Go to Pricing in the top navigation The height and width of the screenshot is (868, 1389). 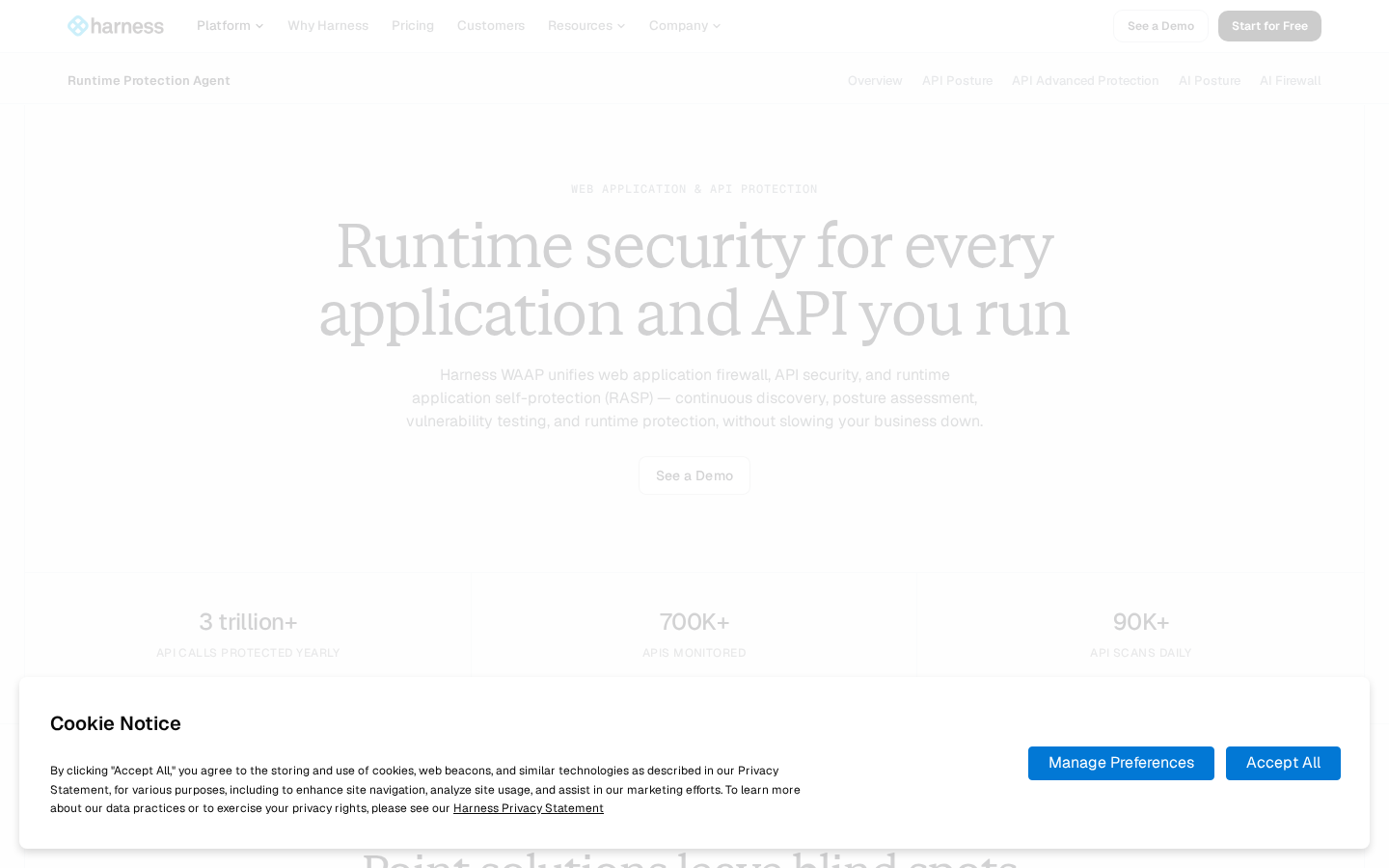(x=413, y=26)
